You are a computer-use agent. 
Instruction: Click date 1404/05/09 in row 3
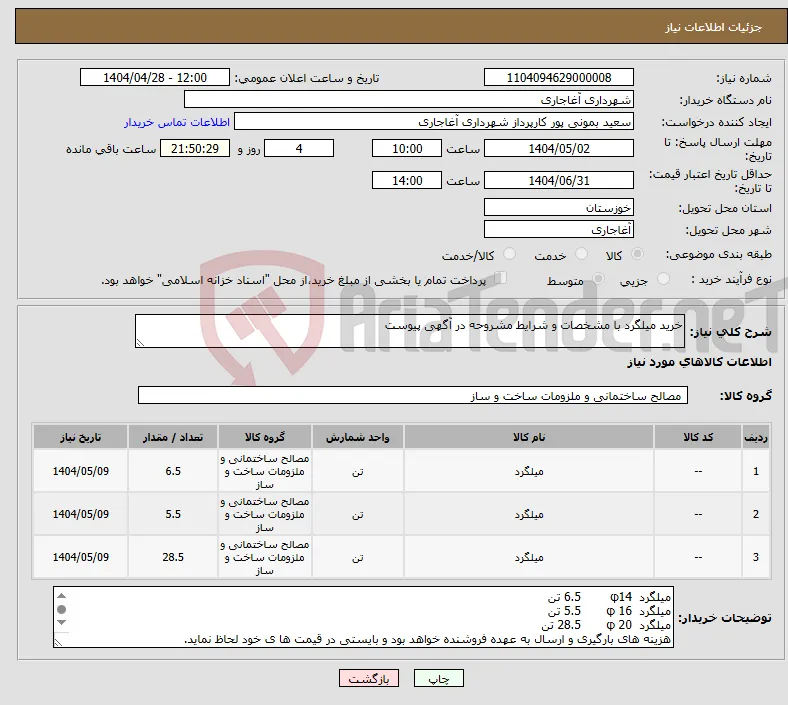(x=80, y=557)
